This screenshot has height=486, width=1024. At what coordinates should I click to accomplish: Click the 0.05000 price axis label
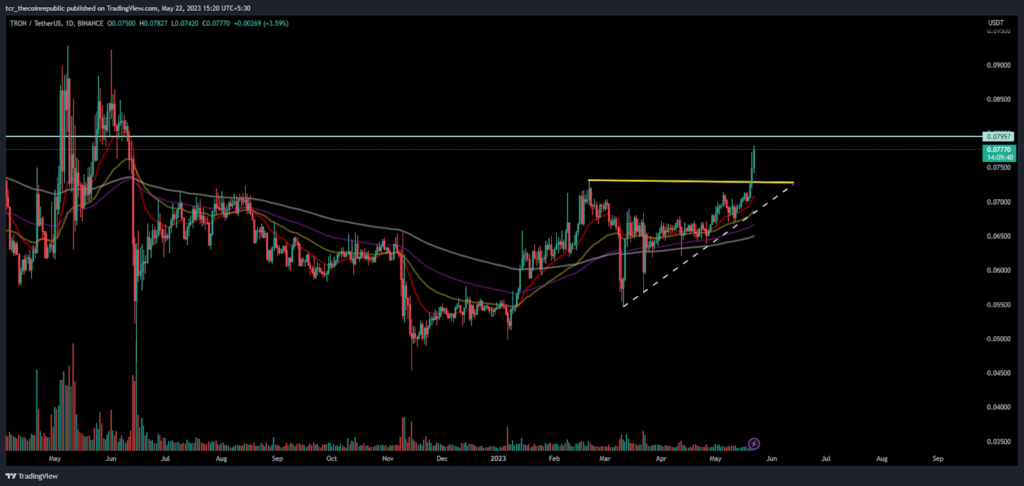pos(997,338)
